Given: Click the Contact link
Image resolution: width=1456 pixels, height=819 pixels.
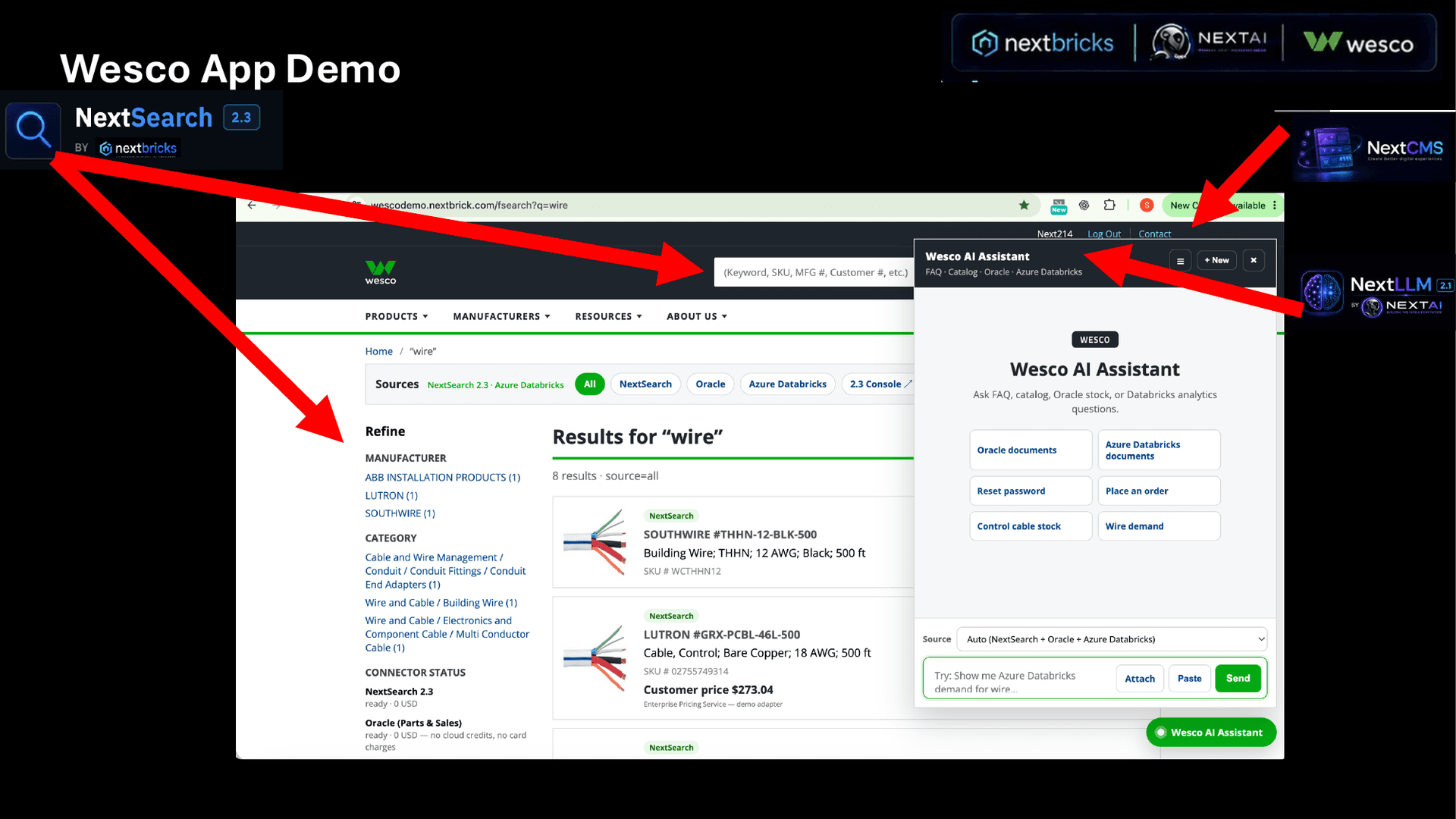Looking at the screenshot, I should coord(1155,234).
